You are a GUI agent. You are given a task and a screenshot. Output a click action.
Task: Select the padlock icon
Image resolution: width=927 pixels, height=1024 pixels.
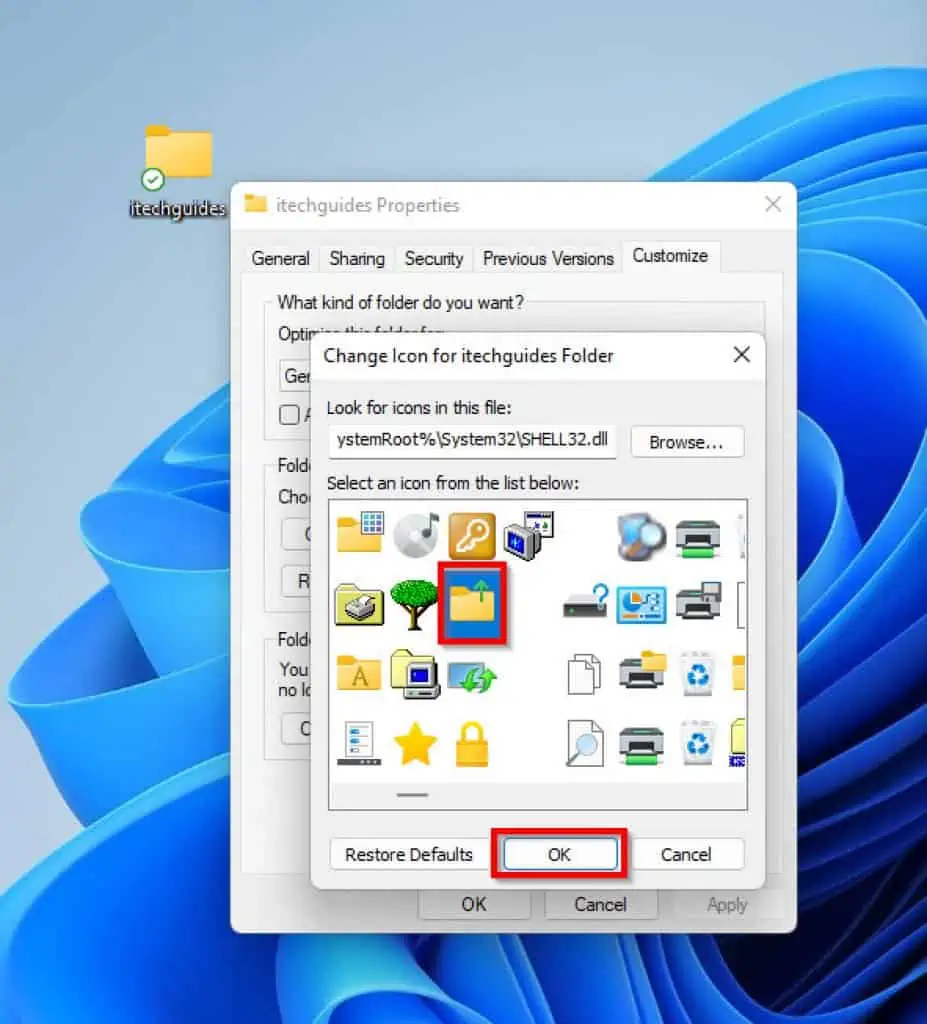click(x=473, y=743)
